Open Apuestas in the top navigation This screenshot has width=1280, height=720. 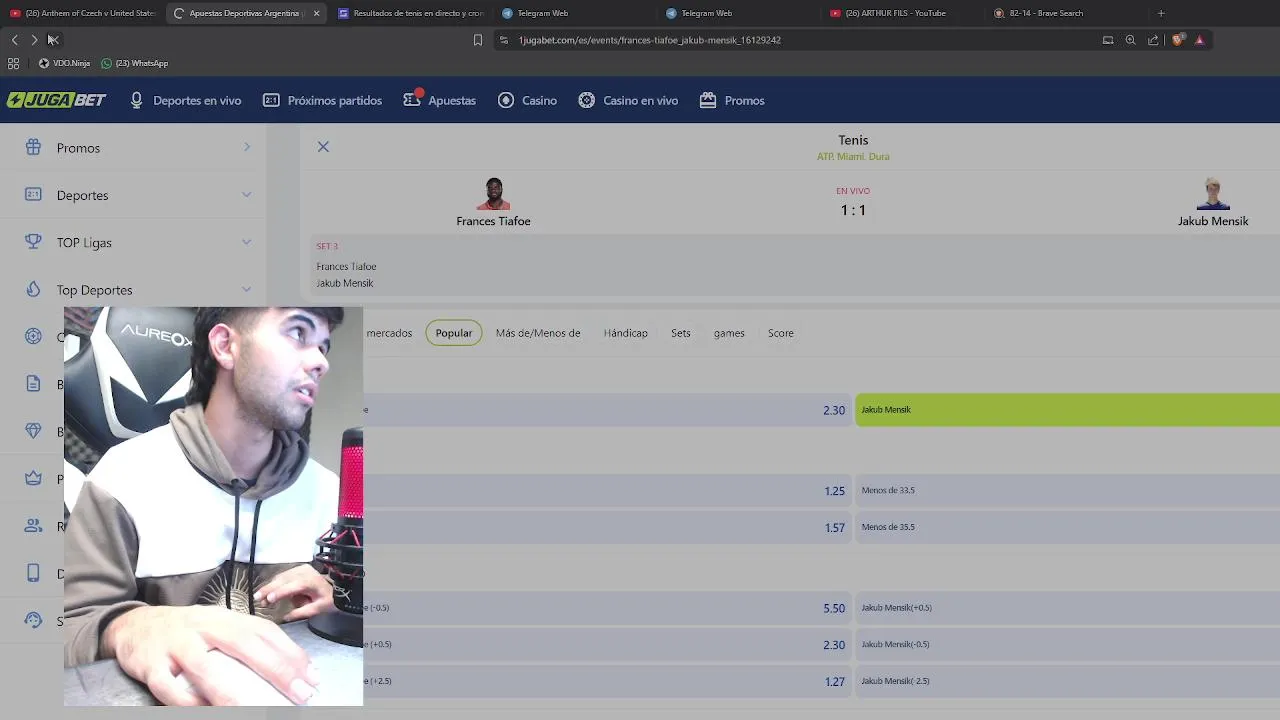[x=440, y=100]
